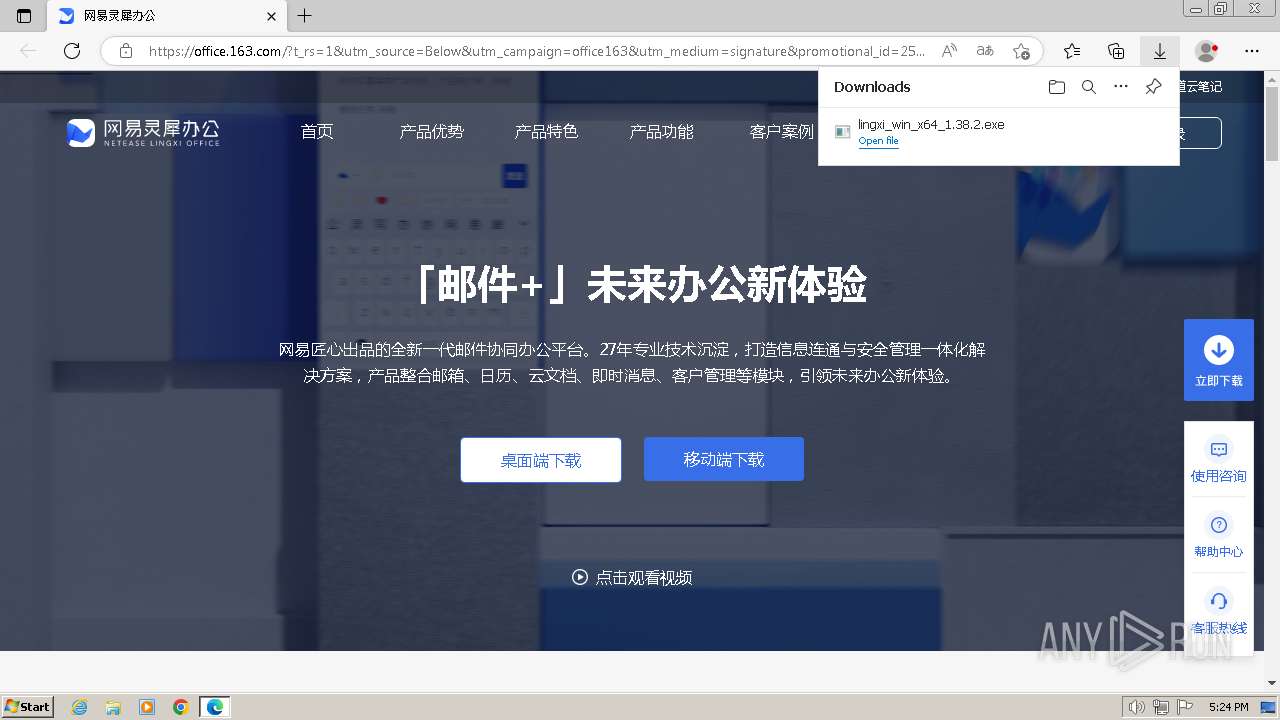Viewport: 1280px width, 720px height.
Task: Go to 首页 navigation item
Action: [x=317, y=131]
